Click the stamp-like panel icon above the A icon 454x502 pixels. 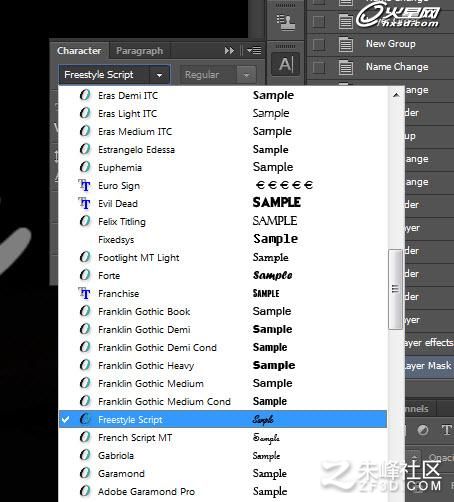286,22
